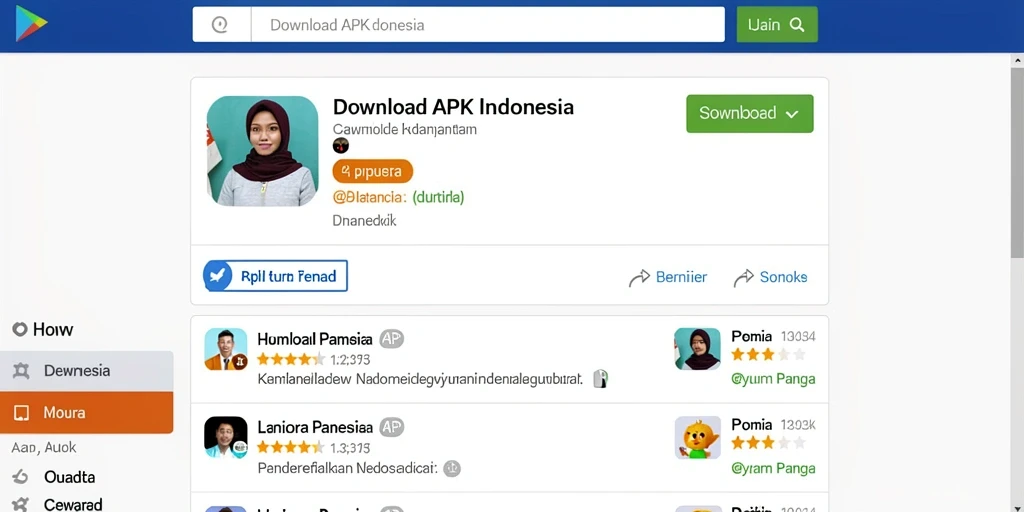Open the Laniora Panesiaa app icon
Screen dimensions: 1024x512
(226, 437)
